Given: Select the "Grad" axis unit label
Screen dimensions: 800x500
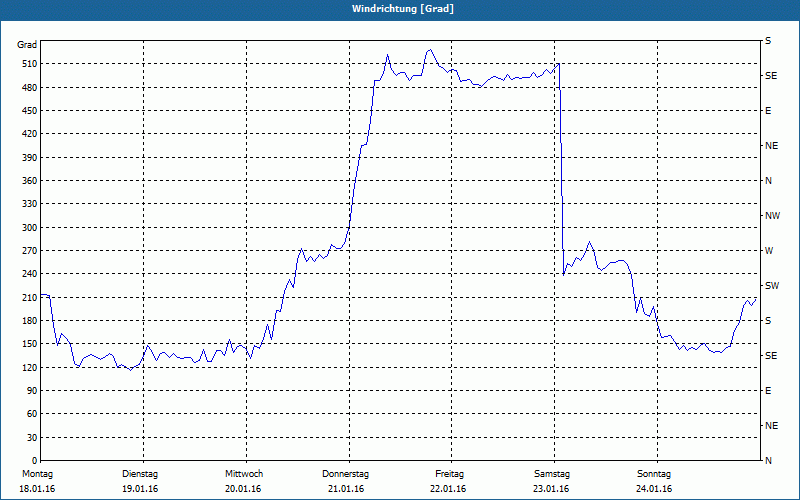Looking at the screenshot, I should click(x=27, y=45).
